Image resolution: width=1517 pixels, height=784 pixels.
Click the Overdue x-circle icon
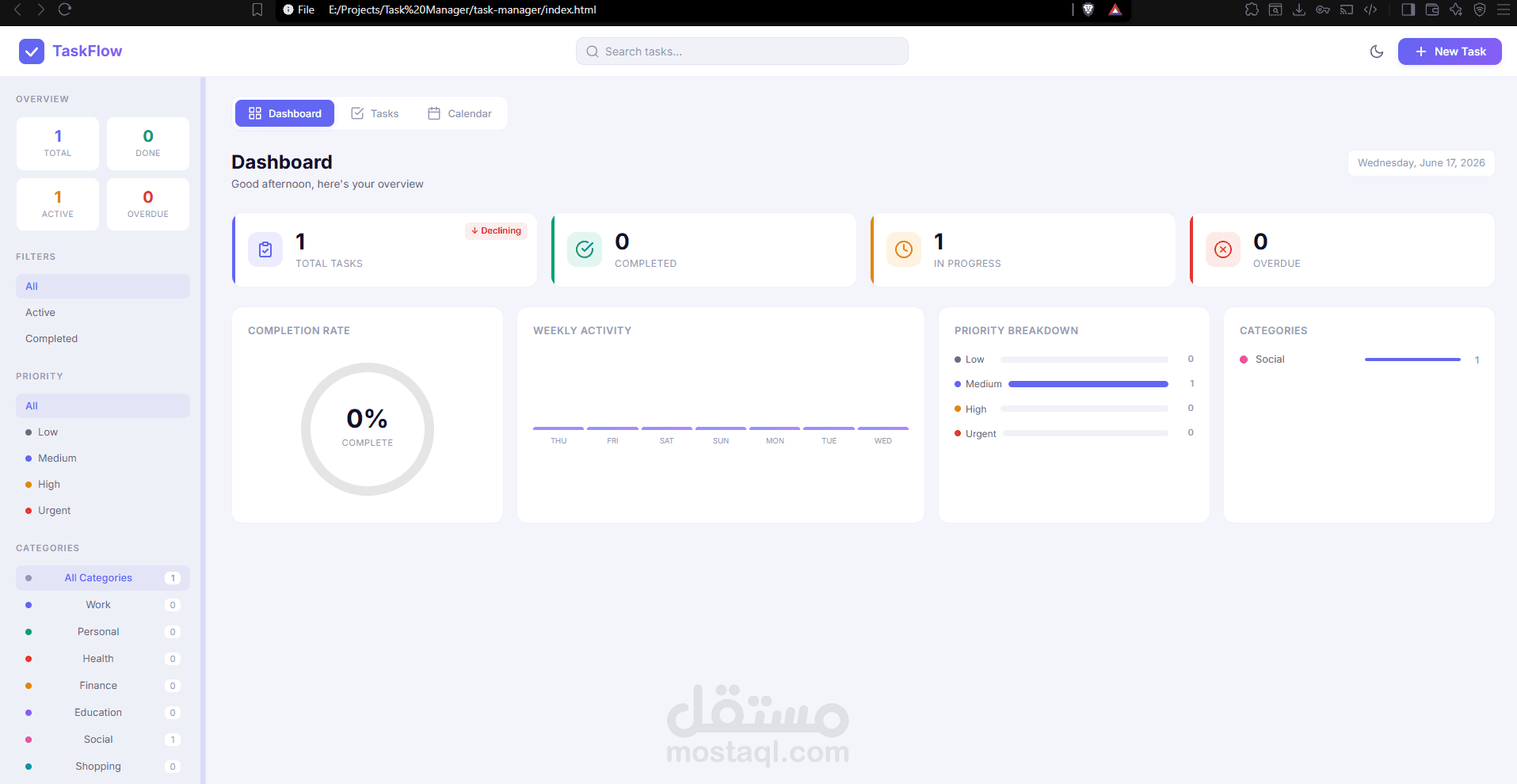point(1223,249)
